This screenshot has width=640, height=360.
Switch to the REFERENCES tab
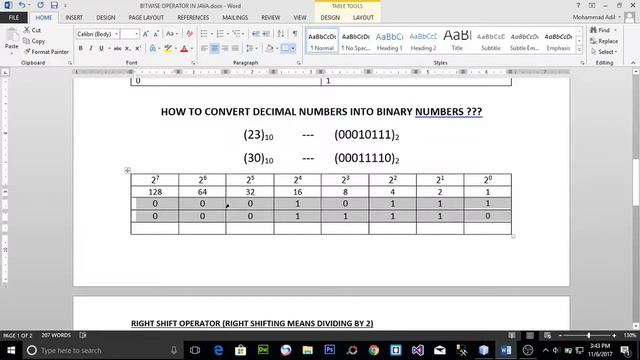[x=193, y=18]
